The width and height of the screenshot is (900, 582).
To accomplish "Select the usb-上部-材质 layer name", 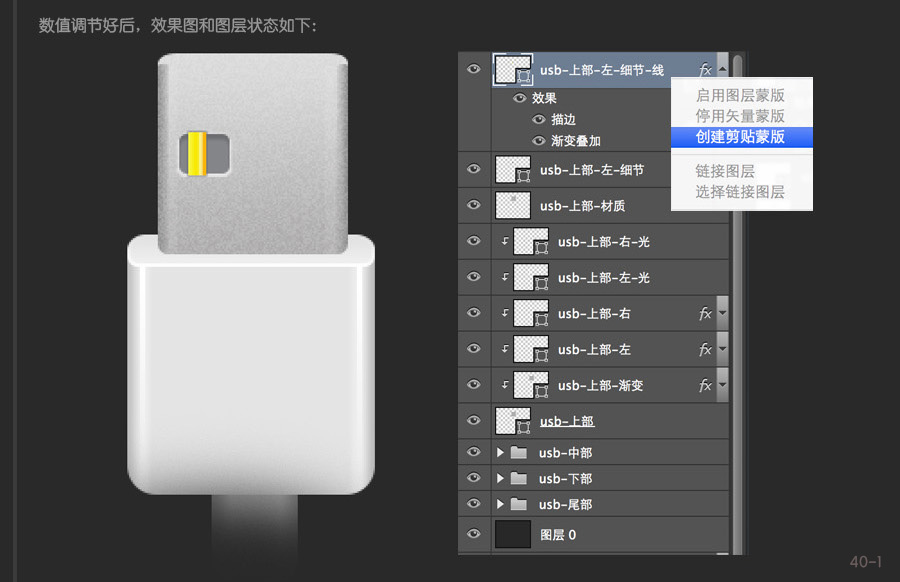I will pyautogui.click(x=582, y=205).
